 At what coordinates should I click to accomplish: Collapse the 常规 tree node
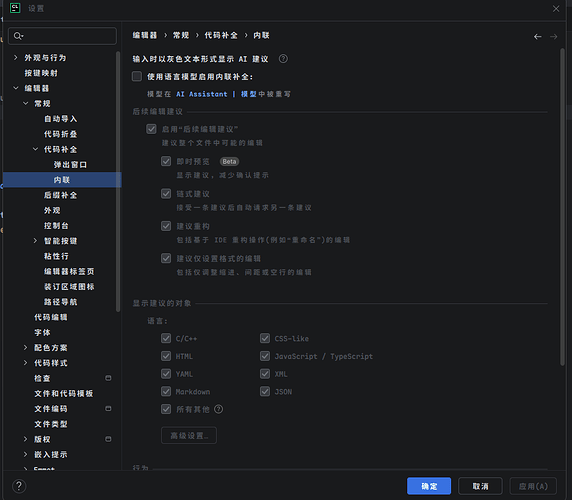[x=26, y=103]
